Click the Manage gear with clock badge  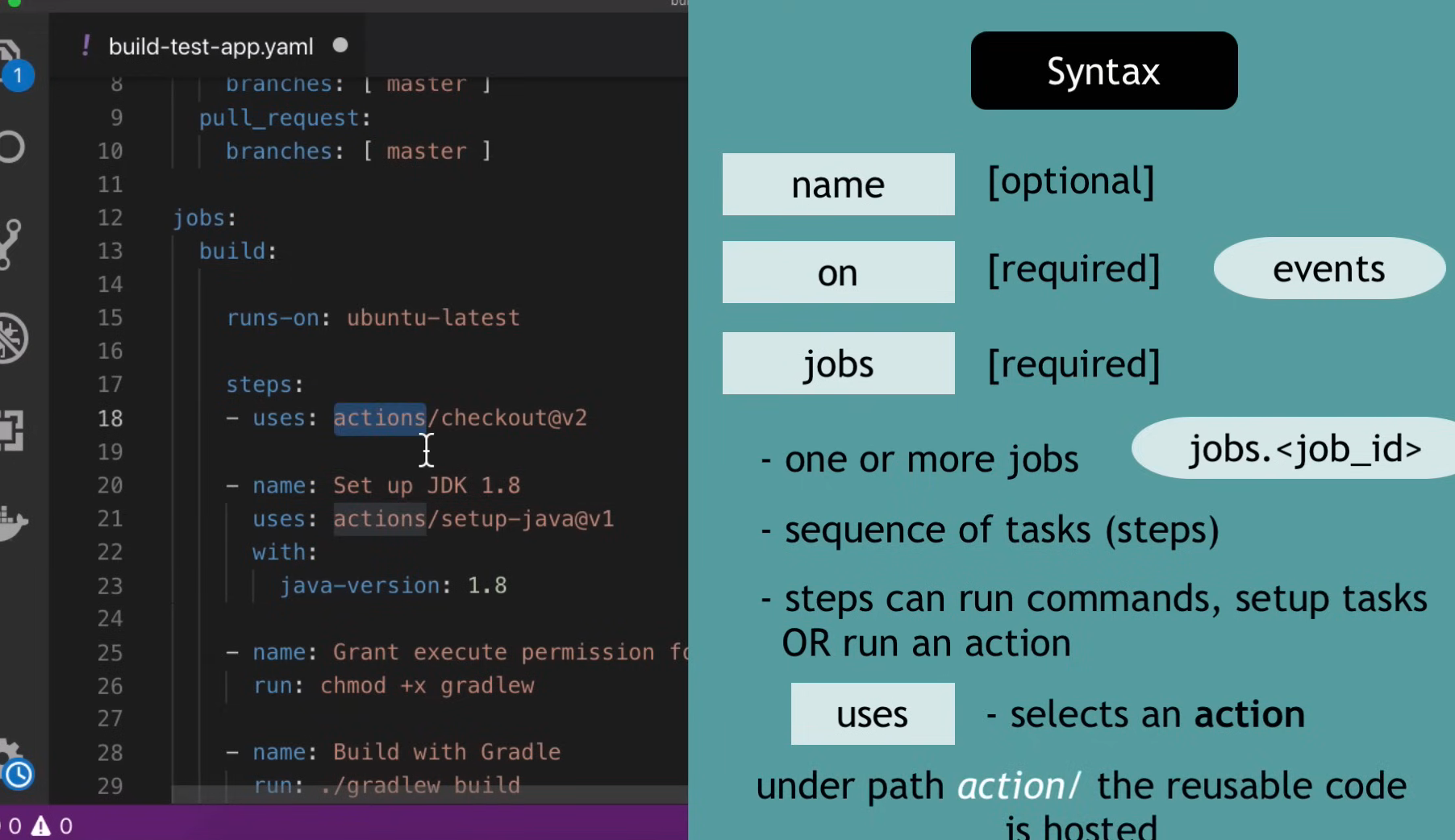(13, 764)
